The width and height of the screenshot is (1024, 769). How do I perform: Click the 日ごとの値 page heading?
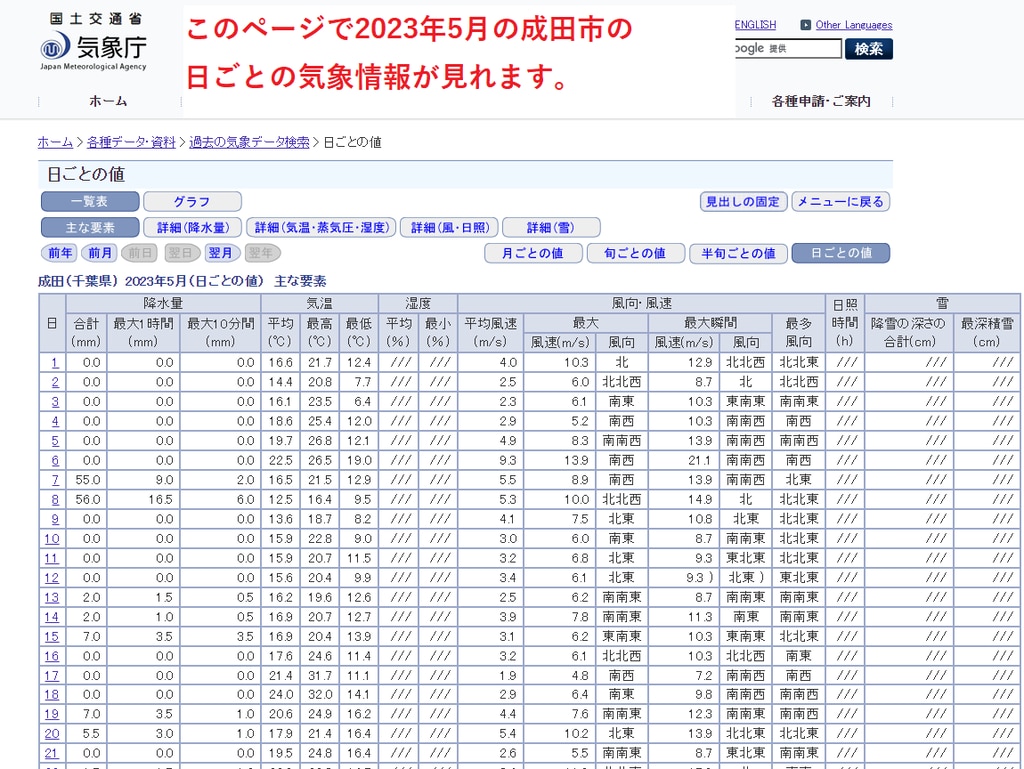[x=86, y=174]
